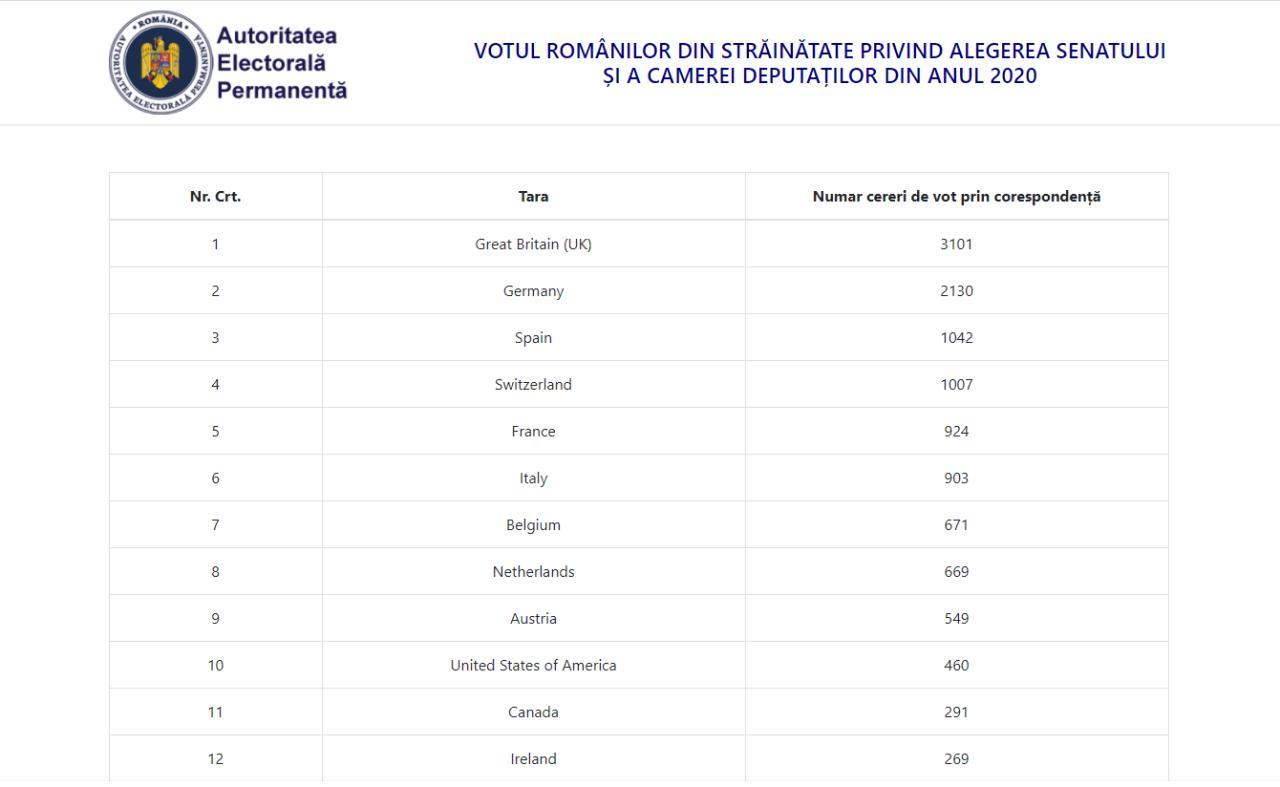Click the United States of America cell
The image size is (1280, 787).
pyautogui.click(x=534, y=665)
